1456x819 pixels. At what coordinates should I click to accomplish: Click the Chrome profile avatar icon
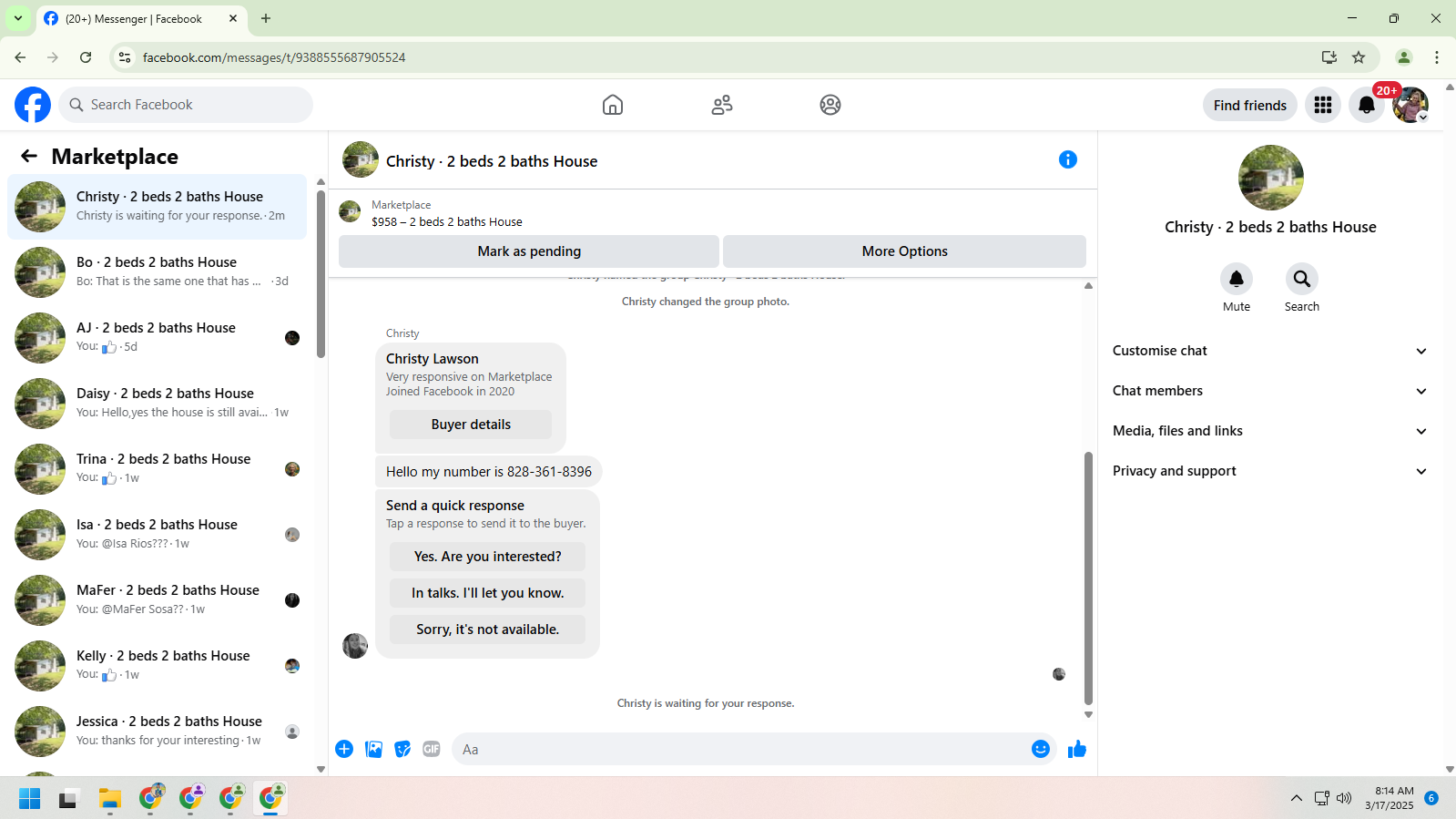tap(1404, 57)
